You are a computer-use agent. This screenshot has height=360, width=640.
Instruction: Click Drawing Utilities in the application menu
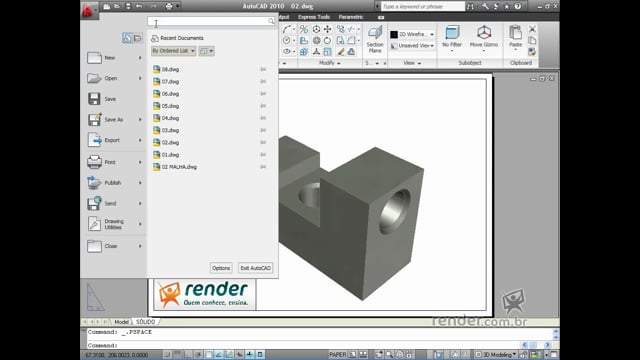(x=114, y=224)
